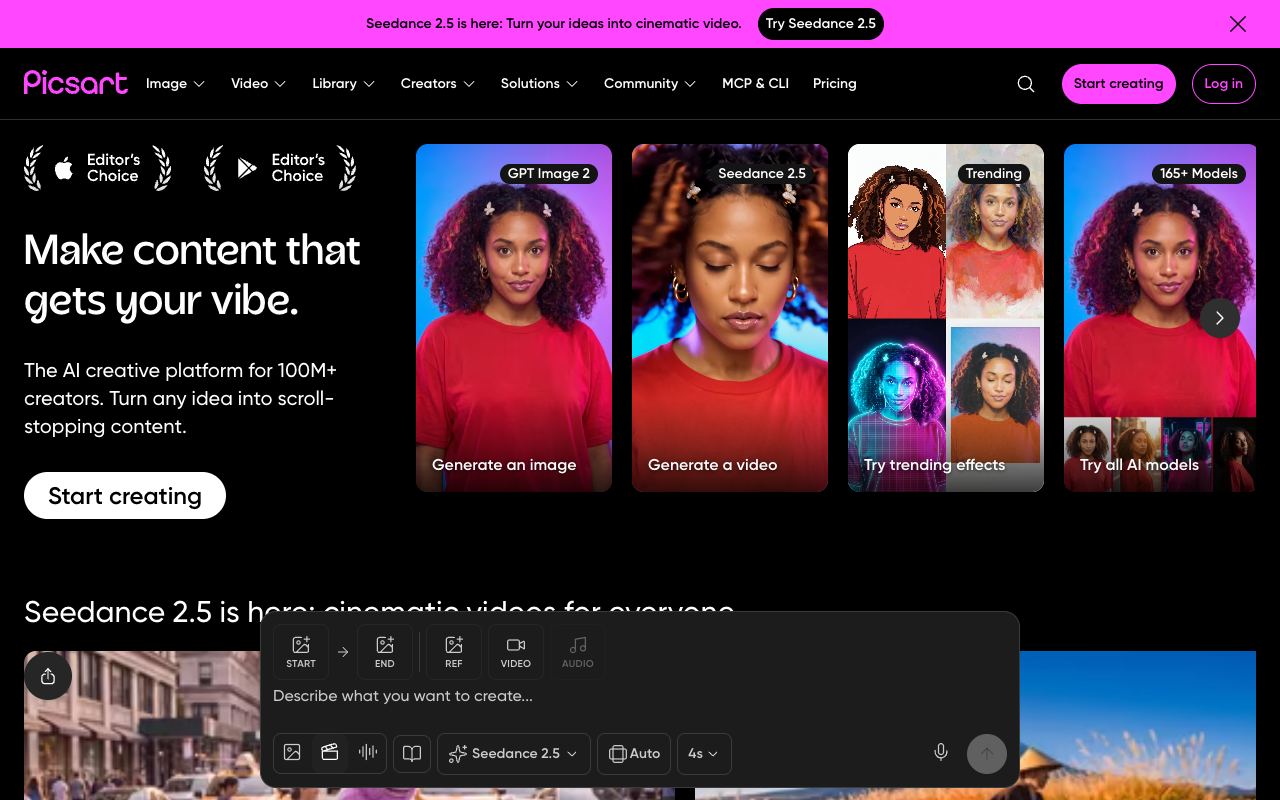Click the Trending label on the effects card

pos(994,173)
